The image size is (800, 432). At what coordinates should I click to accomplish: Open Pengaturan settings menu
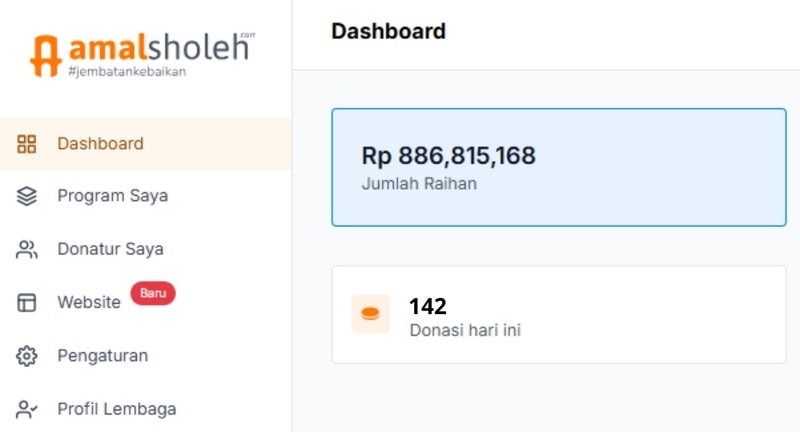tap(102, 355)
